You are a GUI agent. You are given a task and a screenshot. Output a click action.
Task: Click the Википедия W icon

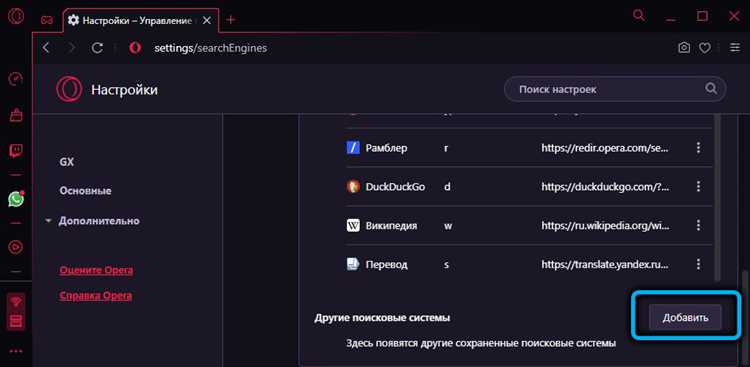pyautogui.click(x=353, y=225)
